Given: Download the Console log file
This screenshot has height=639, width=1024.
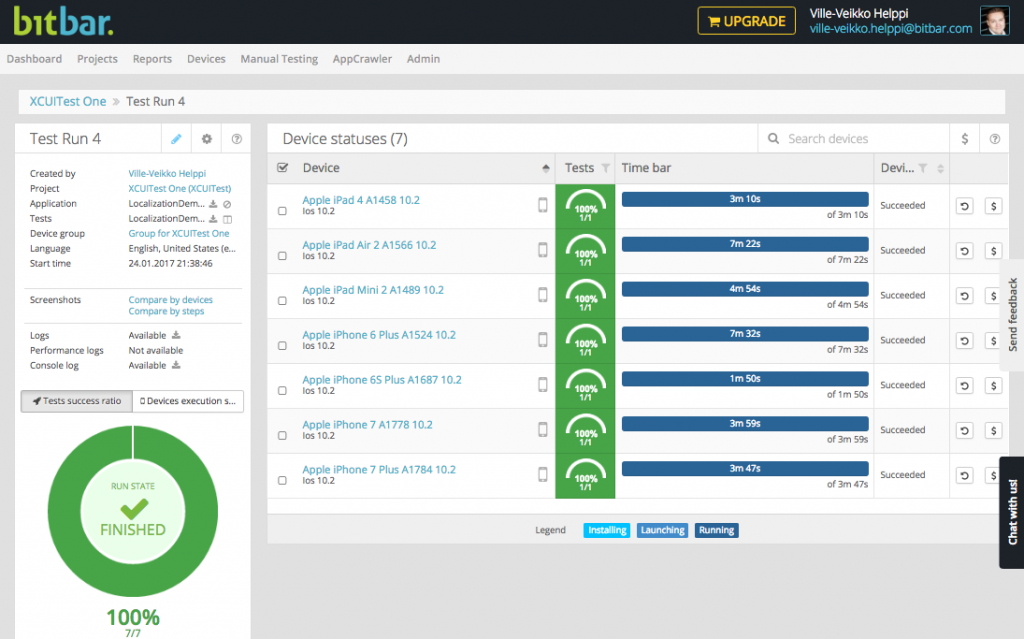Looking at the screenshot, I should (176, 365).
